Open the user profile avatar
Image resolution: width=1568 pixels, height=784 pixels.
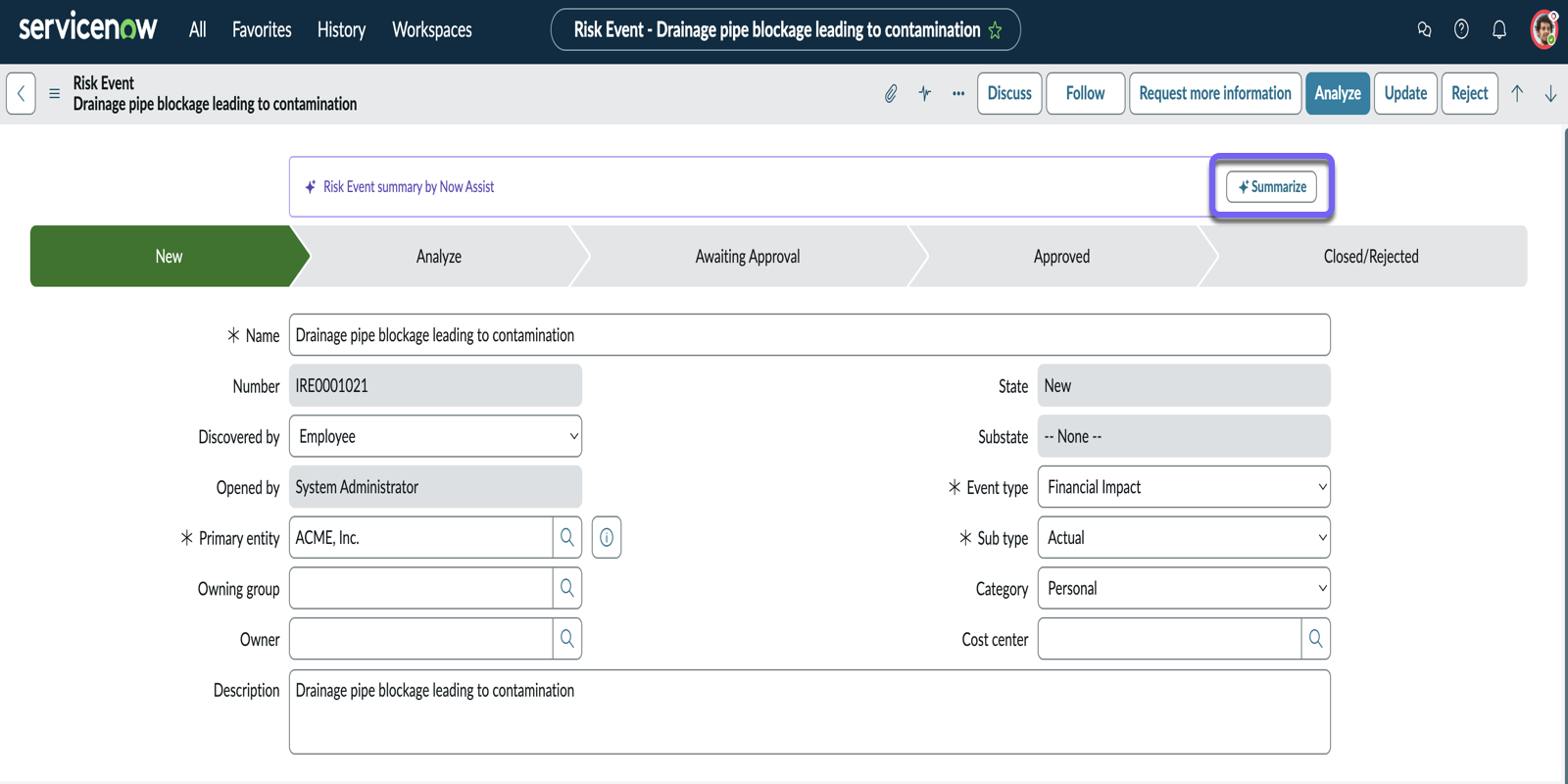coord(1544,29)
